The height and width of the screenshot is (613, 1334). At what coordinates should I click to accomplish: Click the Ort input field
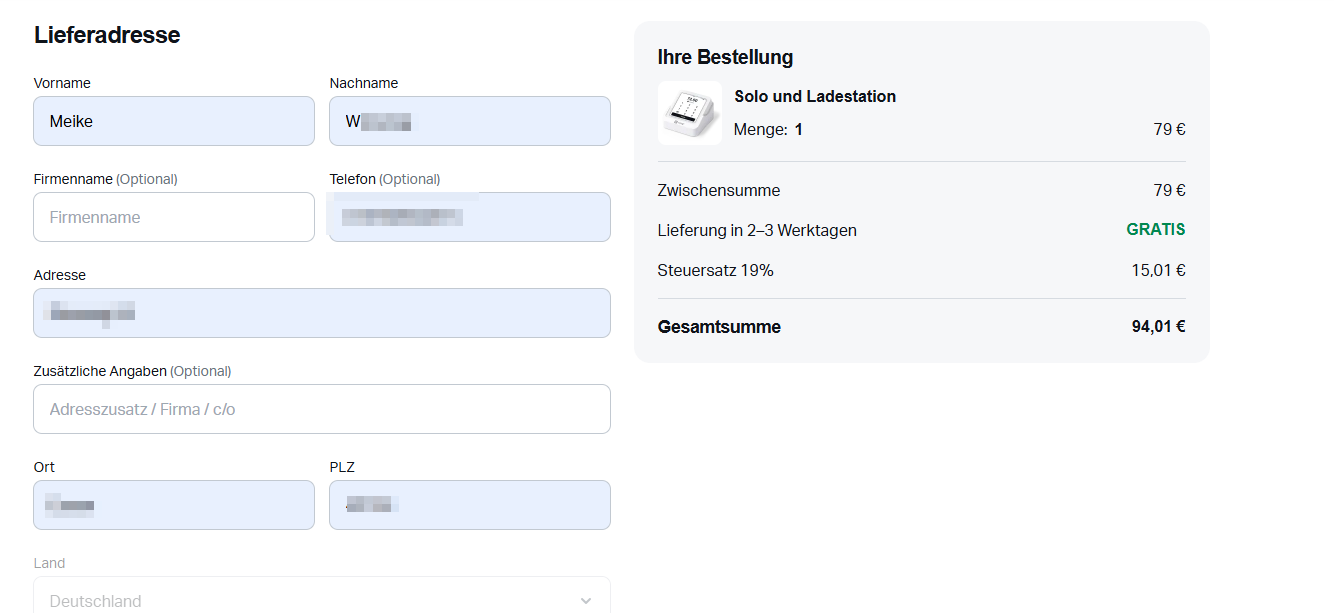click(174, 505)
